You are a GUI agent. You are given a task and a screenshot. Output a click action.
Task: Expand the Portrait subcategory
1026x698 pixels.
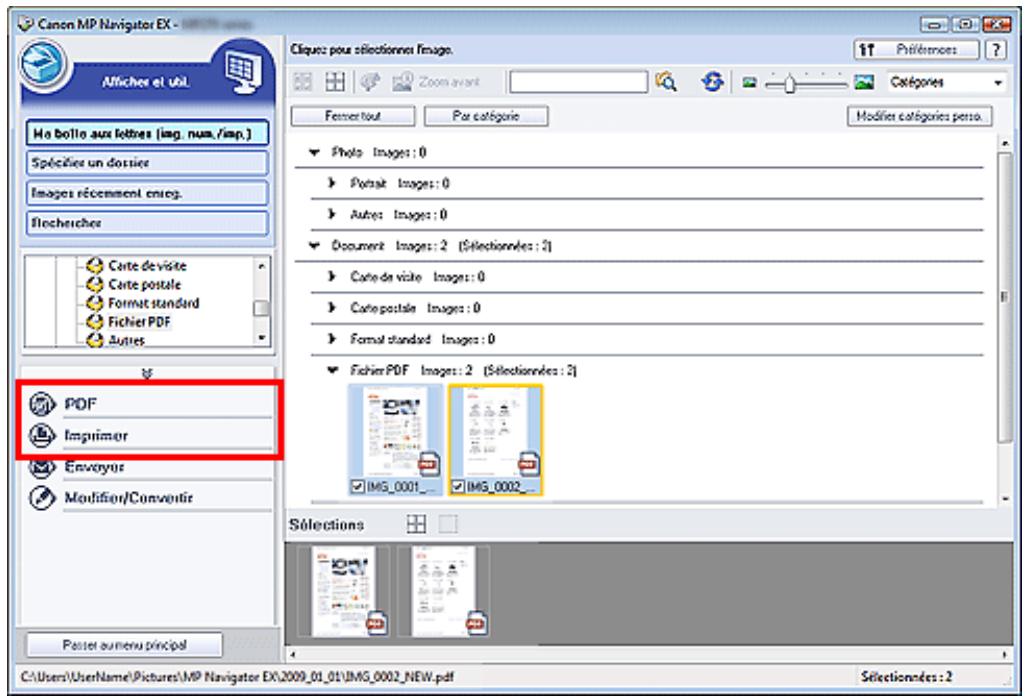[332, 183]
